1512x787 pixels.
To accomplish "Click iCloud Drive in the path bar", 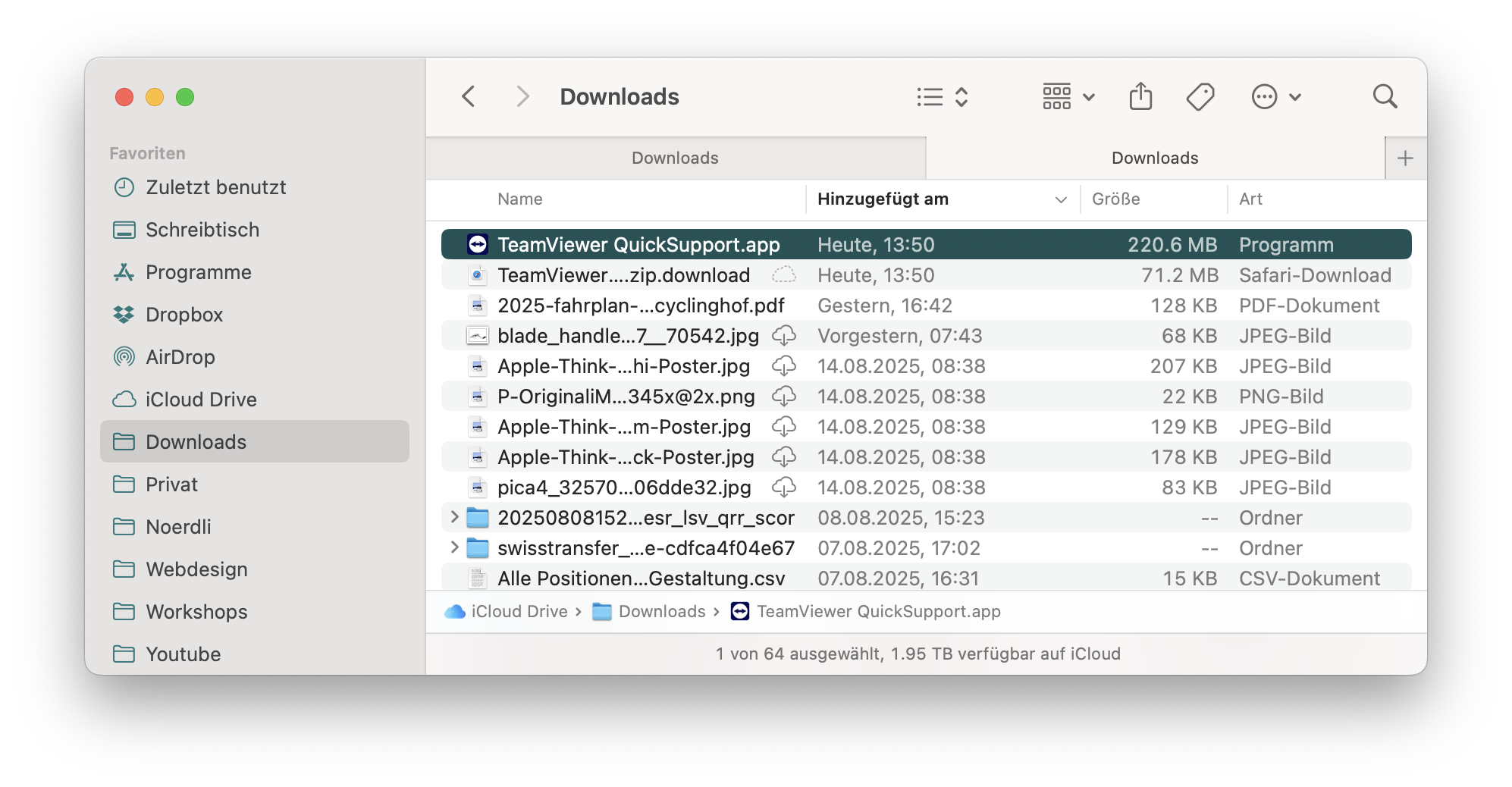I will [506, 611].
